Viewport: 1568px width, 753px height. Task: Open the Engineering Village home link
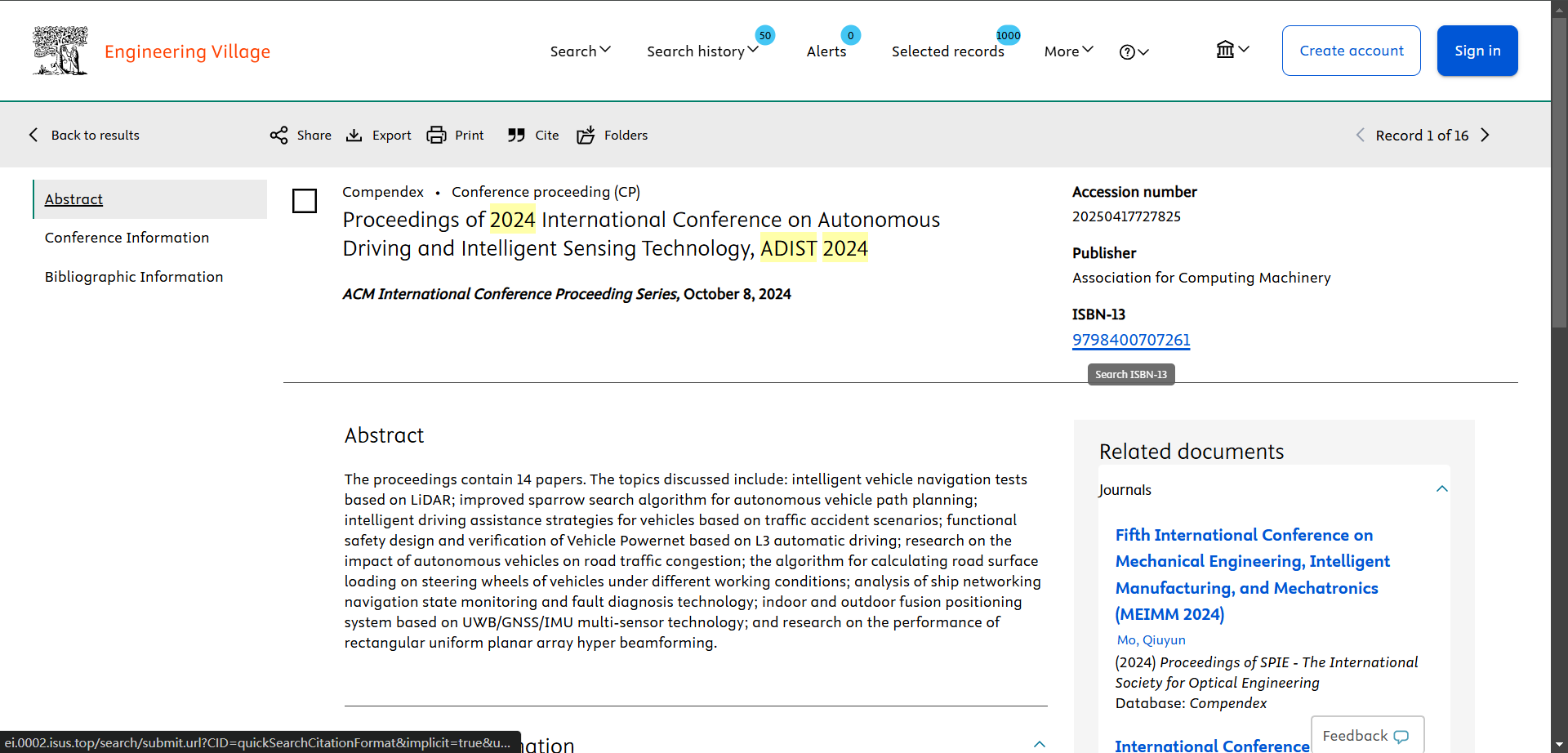click(x=187, y=51)
